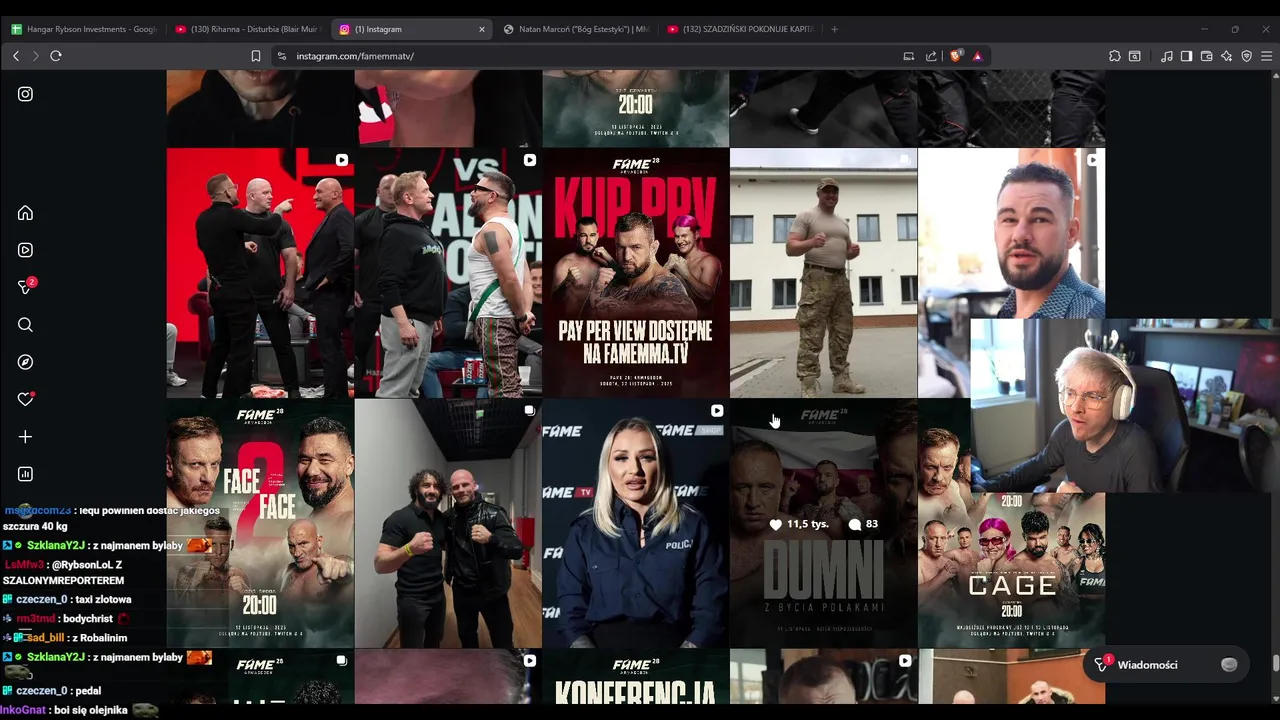Open the Explore compass icon
The width and height of the screenshot is (1280, 720).
coord(25,362)
